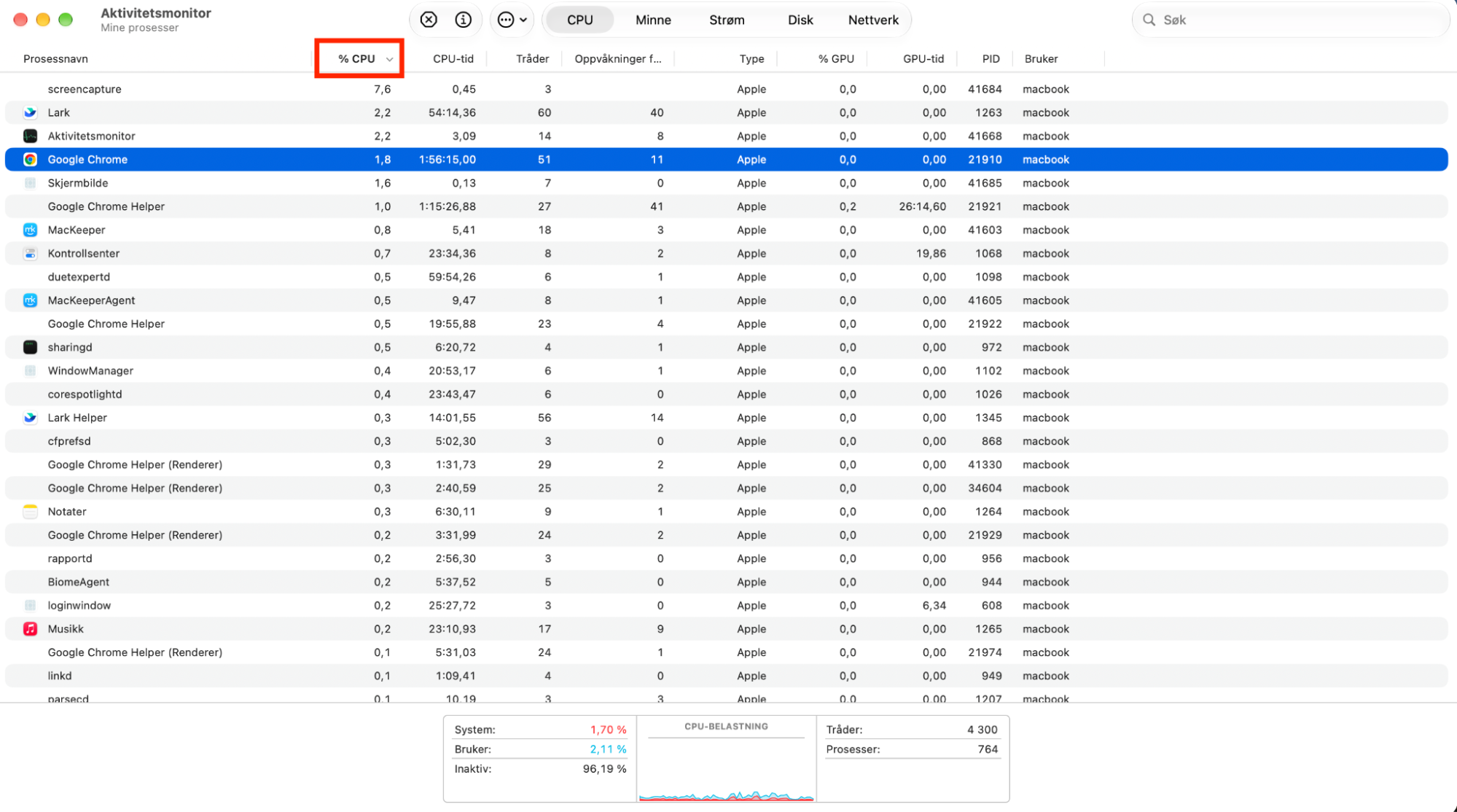The image size is (1457, 812).
Task: Click in the Søk search field
Action: [1290, 20]
